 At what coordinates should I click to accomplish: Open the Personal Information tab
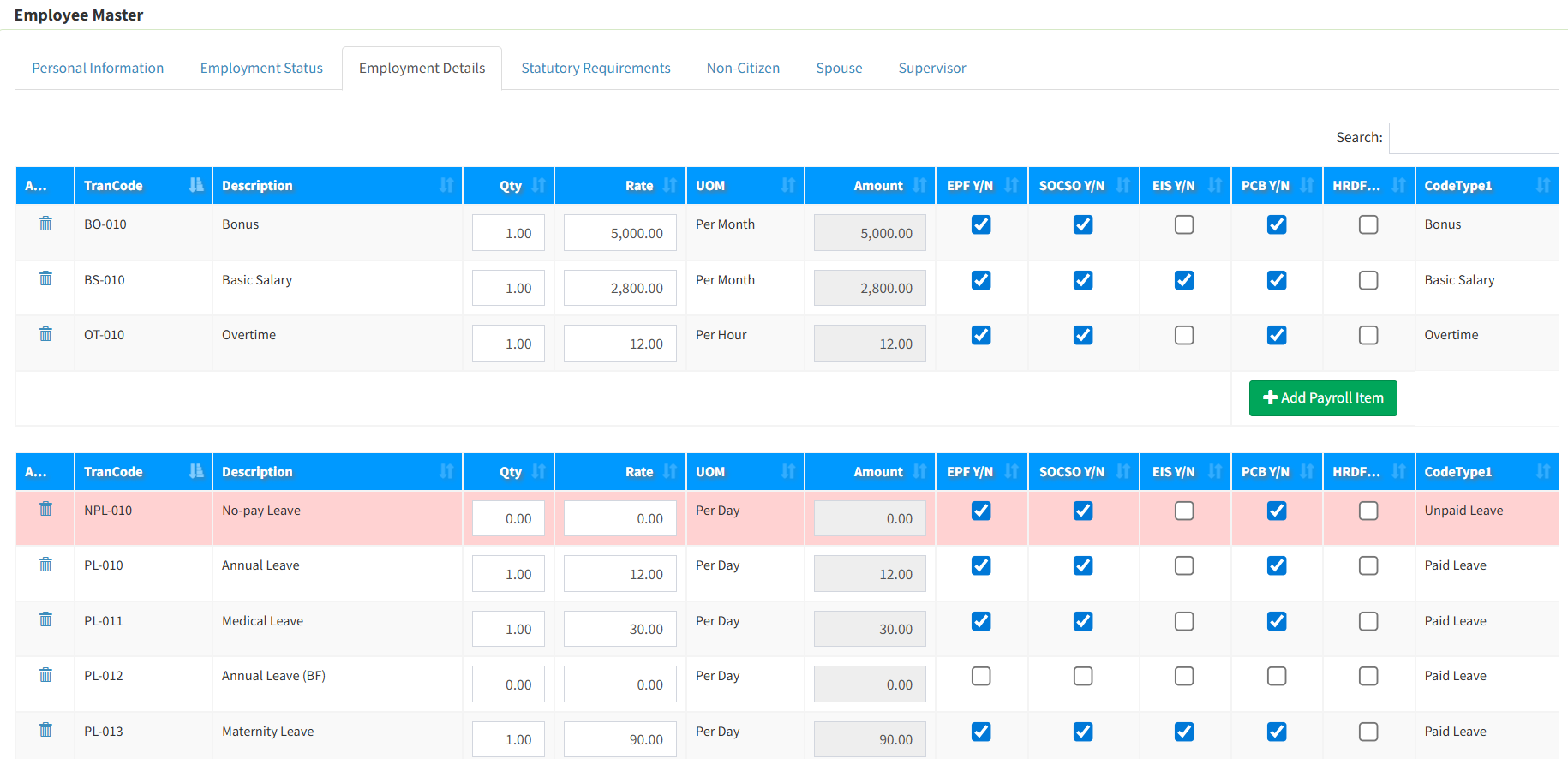point(98,68)
